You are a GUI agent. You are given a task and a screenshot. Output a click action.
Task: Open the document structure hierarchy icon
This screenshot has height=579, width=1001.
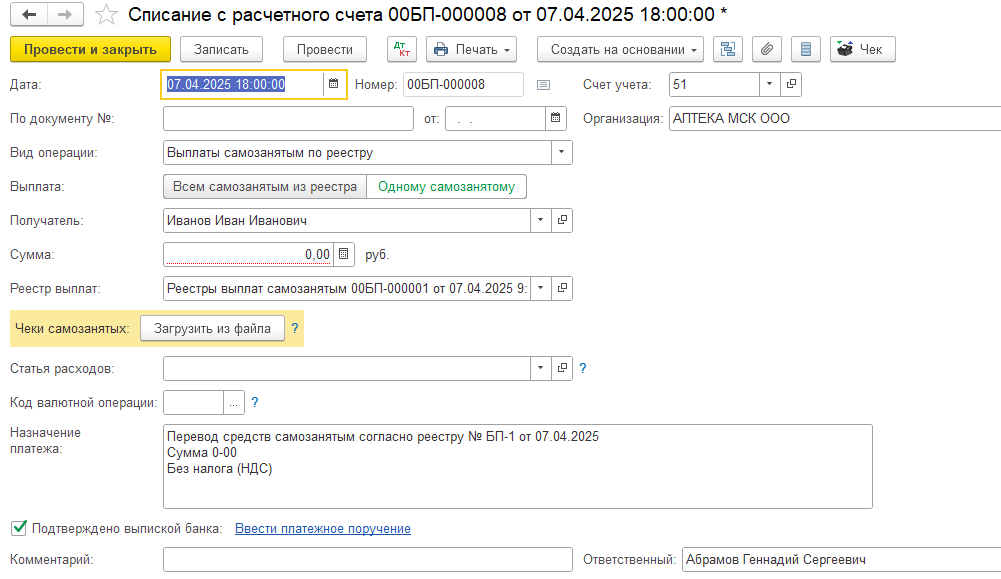728,49
